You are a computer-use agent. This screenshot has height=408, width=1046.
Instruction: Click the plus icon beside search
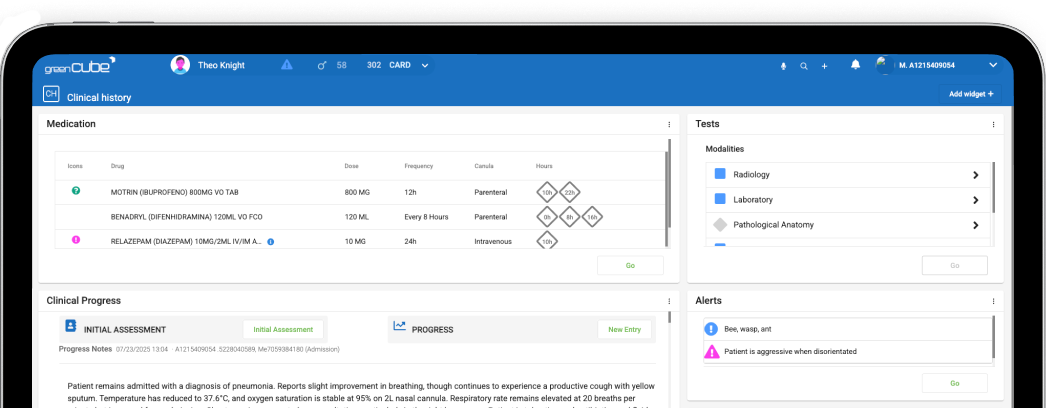(824, 66)
